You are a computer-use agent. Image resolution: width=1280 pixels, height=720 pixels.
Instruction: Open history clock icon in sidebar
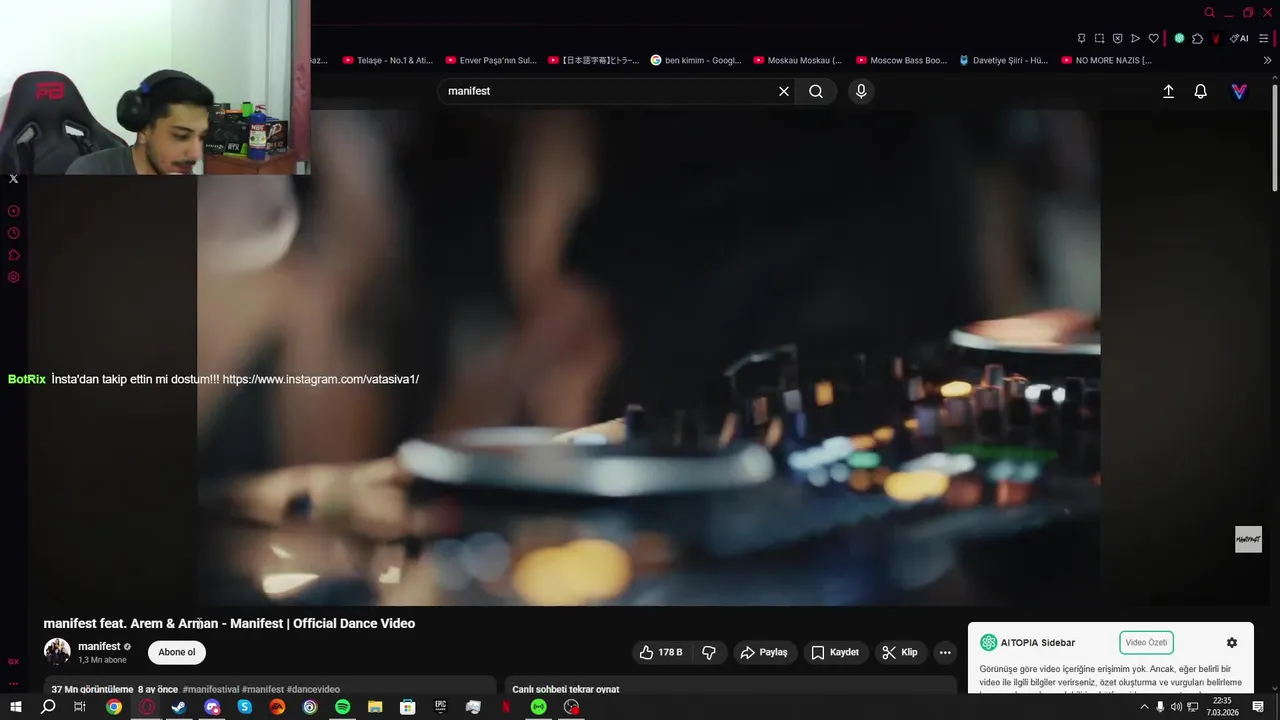pos(14,233)
